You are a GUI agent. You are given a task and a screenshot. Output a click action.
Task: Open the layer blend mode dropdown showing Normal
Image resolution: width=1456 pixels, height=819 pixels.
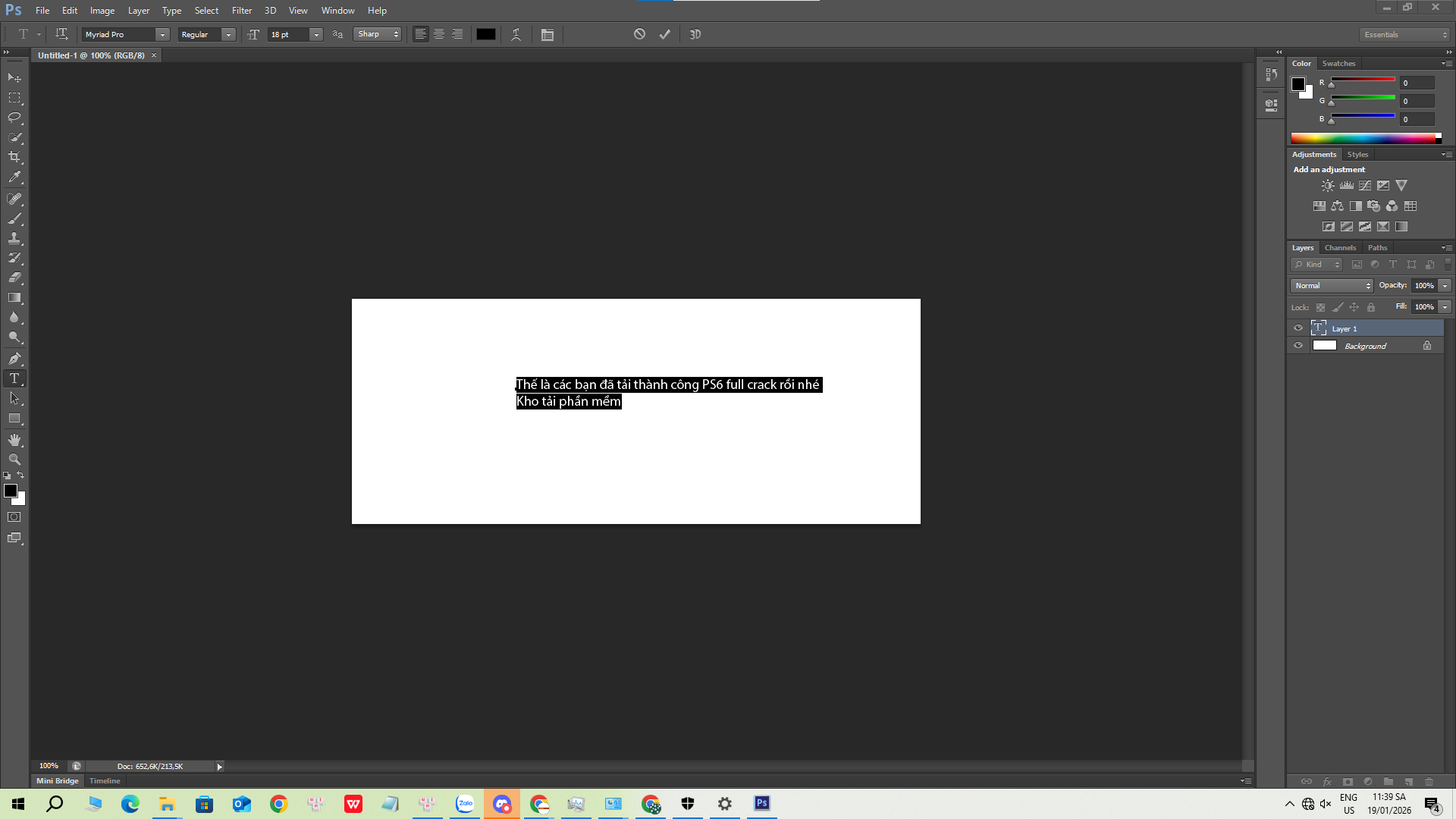(1331, 286)
